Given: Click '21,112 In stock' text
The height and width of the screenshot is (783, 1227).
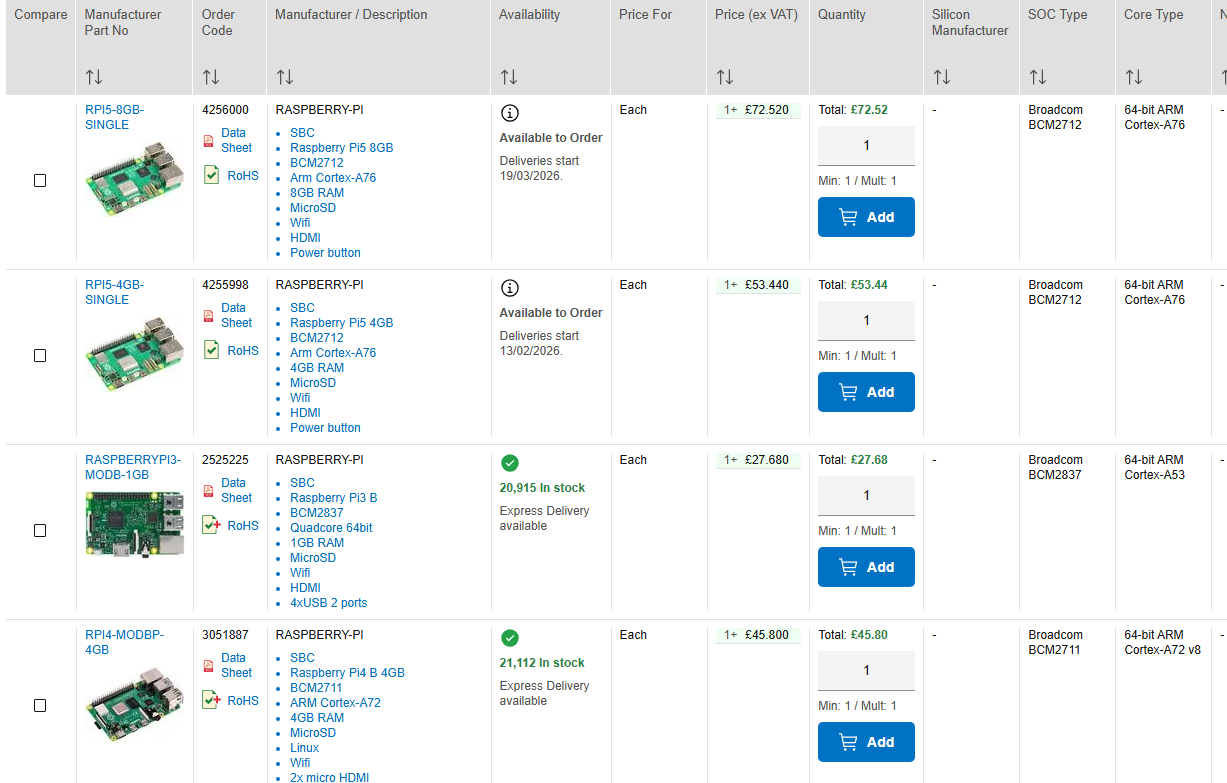Looking at the screenshot, I should coord(543,663).
